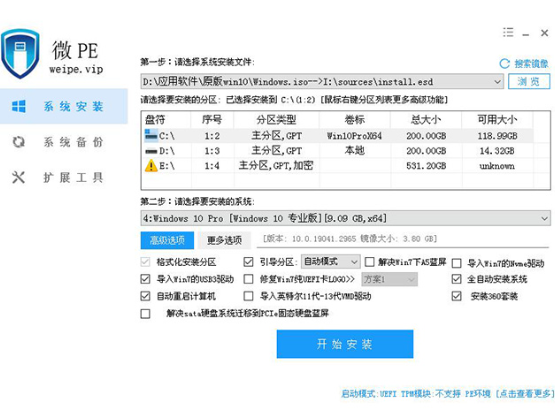Select the 本地 volume label cell

coord(355,151)
